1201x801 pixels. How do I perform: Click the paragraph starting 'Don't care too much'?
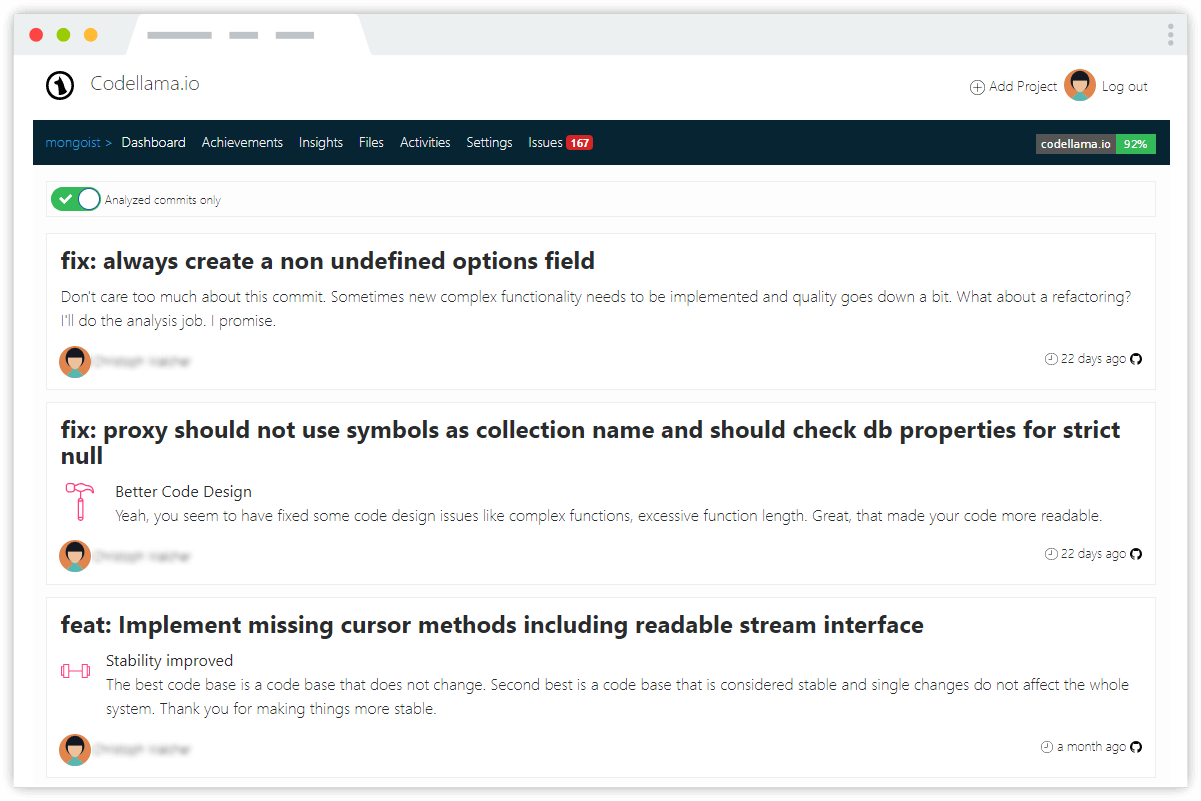pos(596,309)
